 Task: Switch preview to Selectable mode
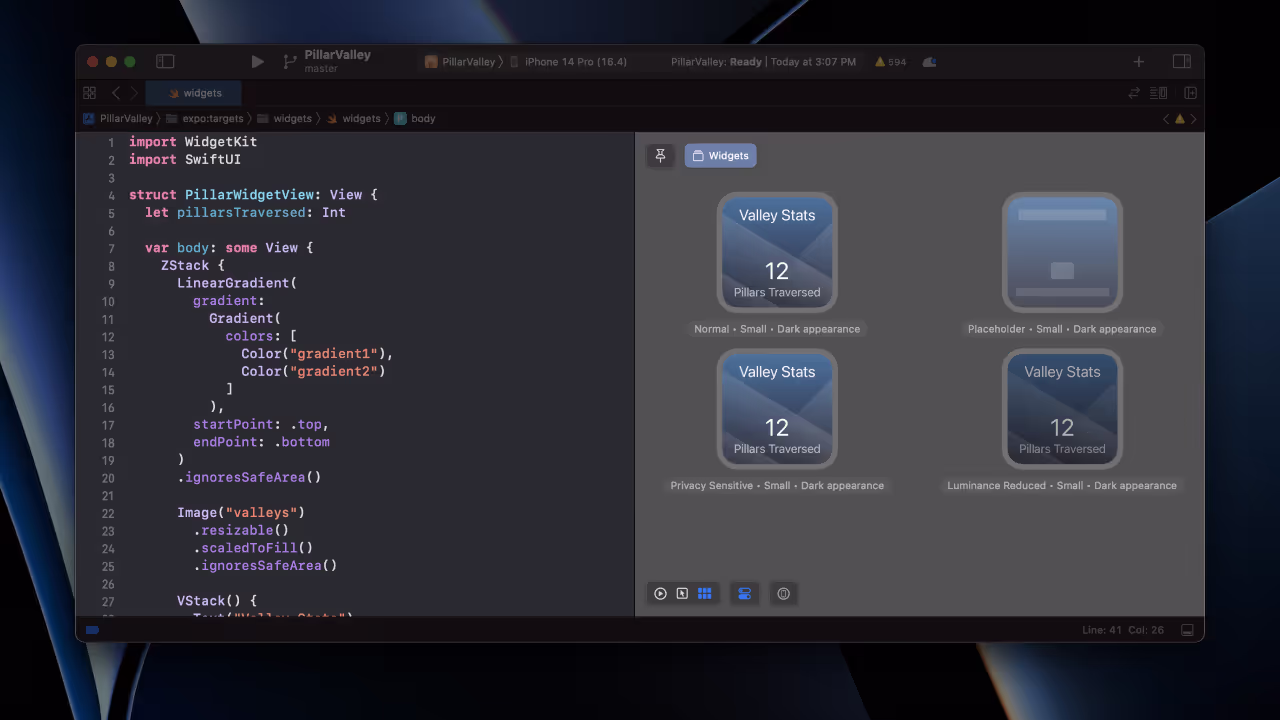point(682,593)
